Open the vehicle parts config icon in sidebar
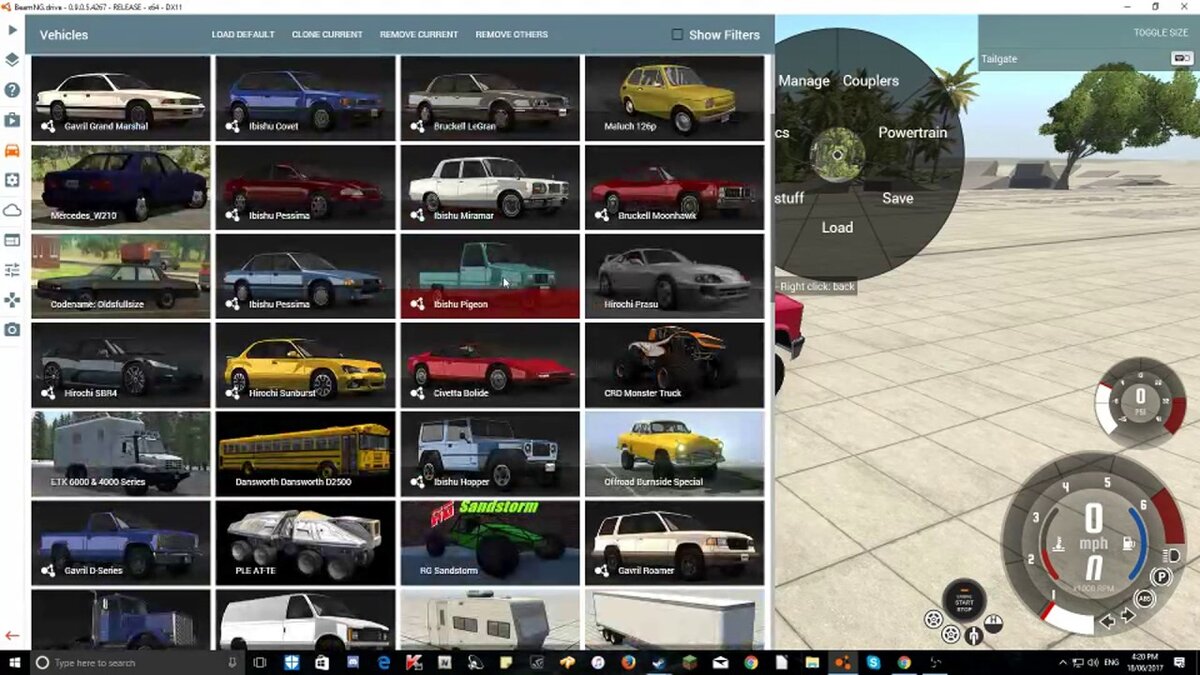 [12, 180]
